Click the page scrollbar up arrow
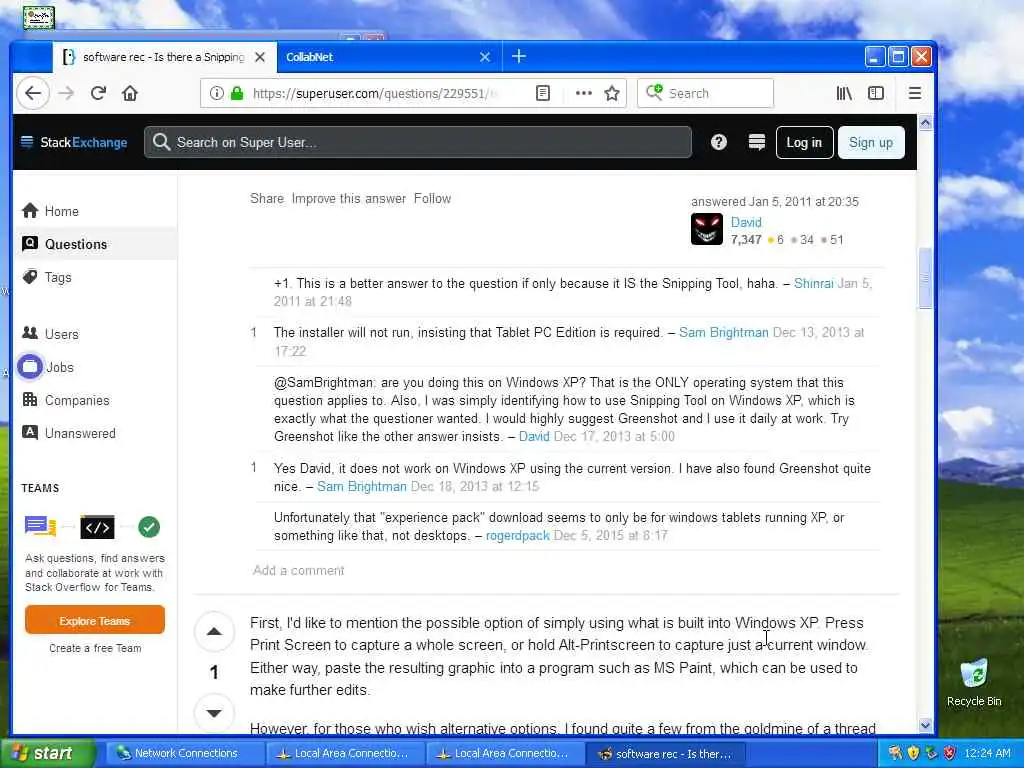 925,122
